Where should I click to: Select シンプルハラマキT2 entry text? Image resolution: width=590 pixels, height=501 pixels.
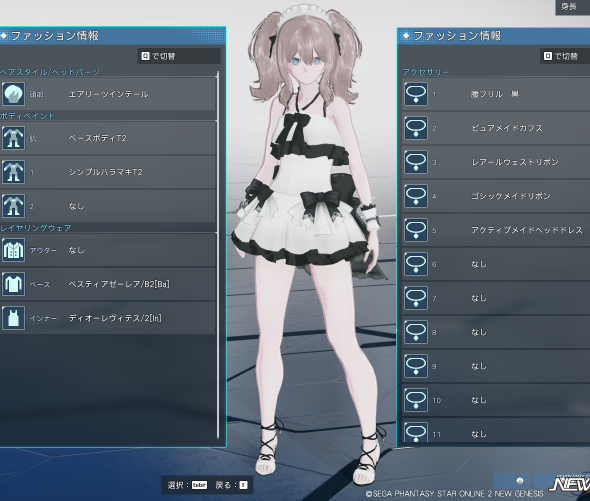pos(105,172)
